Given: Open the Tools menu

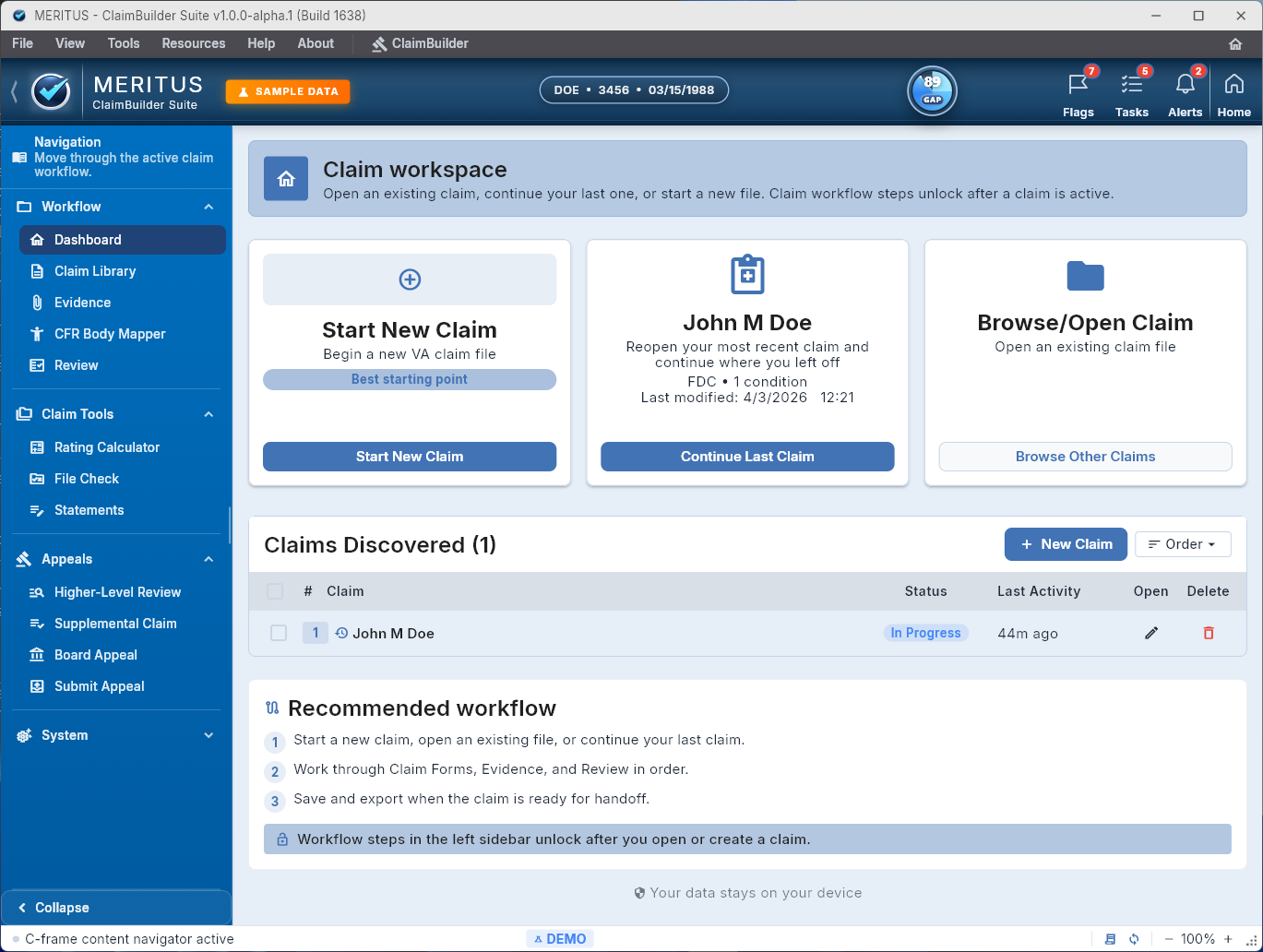Looking at the screenshot, I should 123,43.
